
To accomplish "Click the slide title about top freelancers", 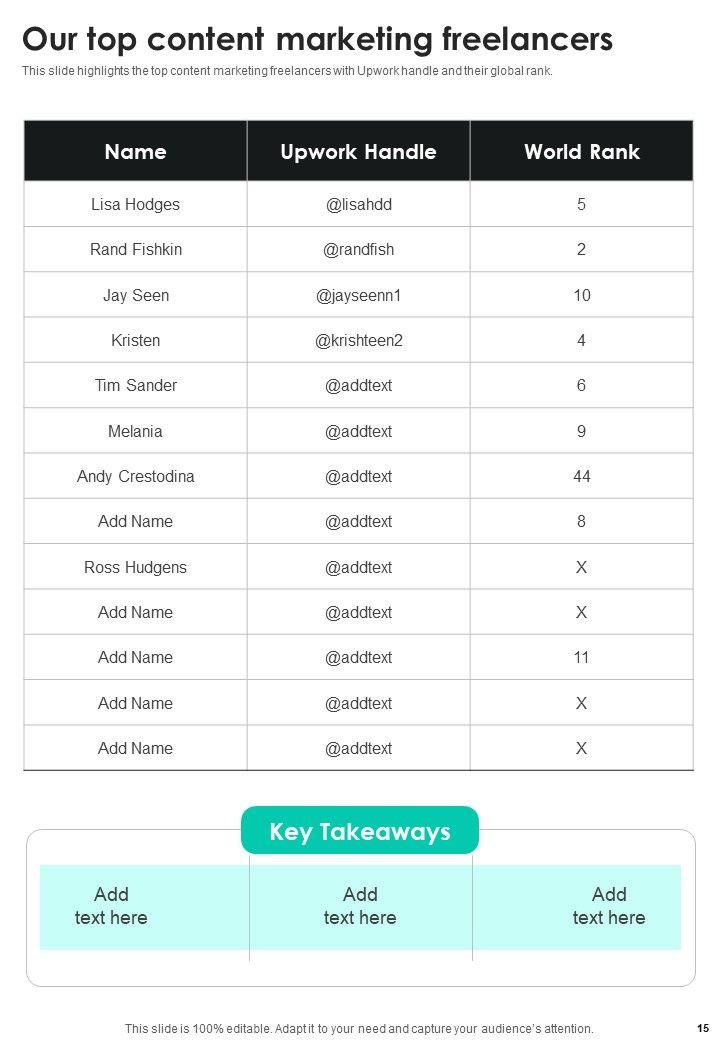I will point(318,40).
